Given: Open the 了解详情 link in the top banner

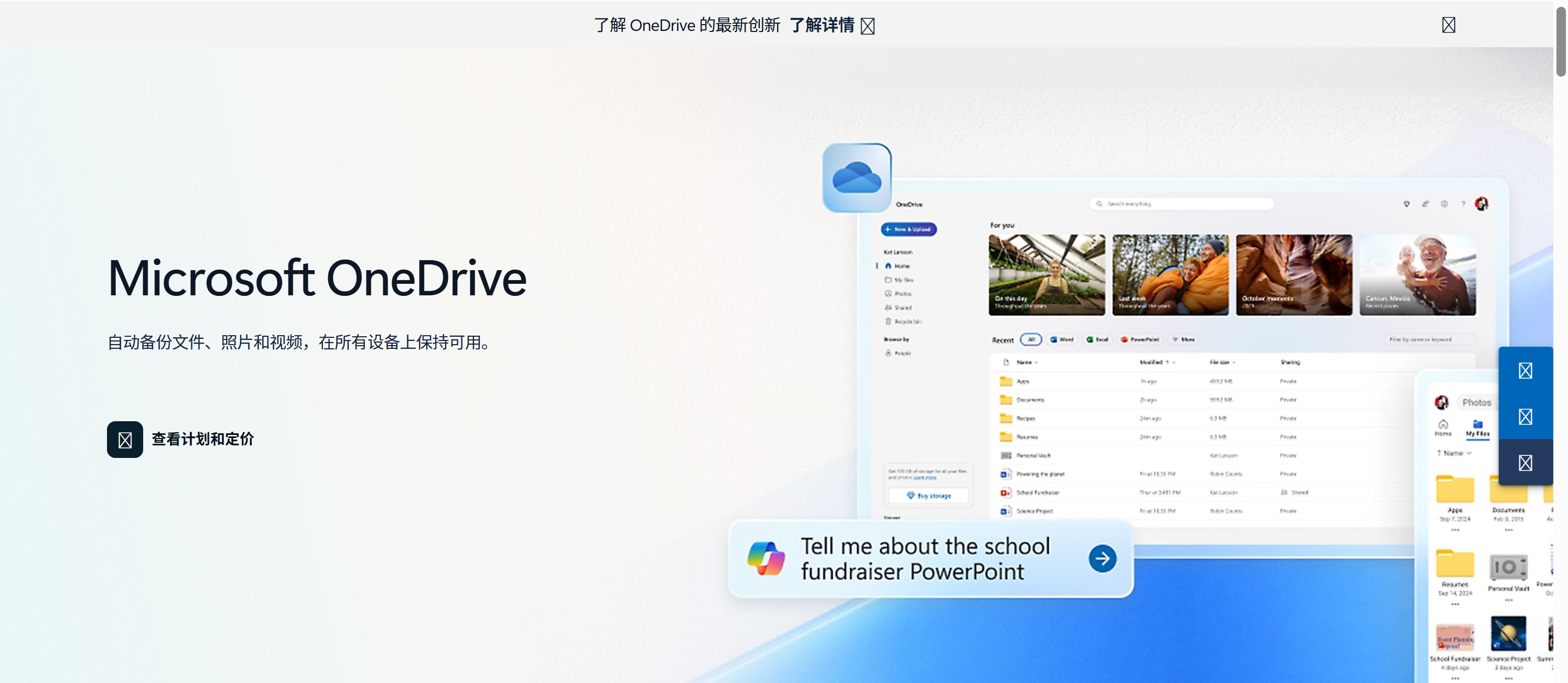Looking at the screenshot, I should pos(832,25).
